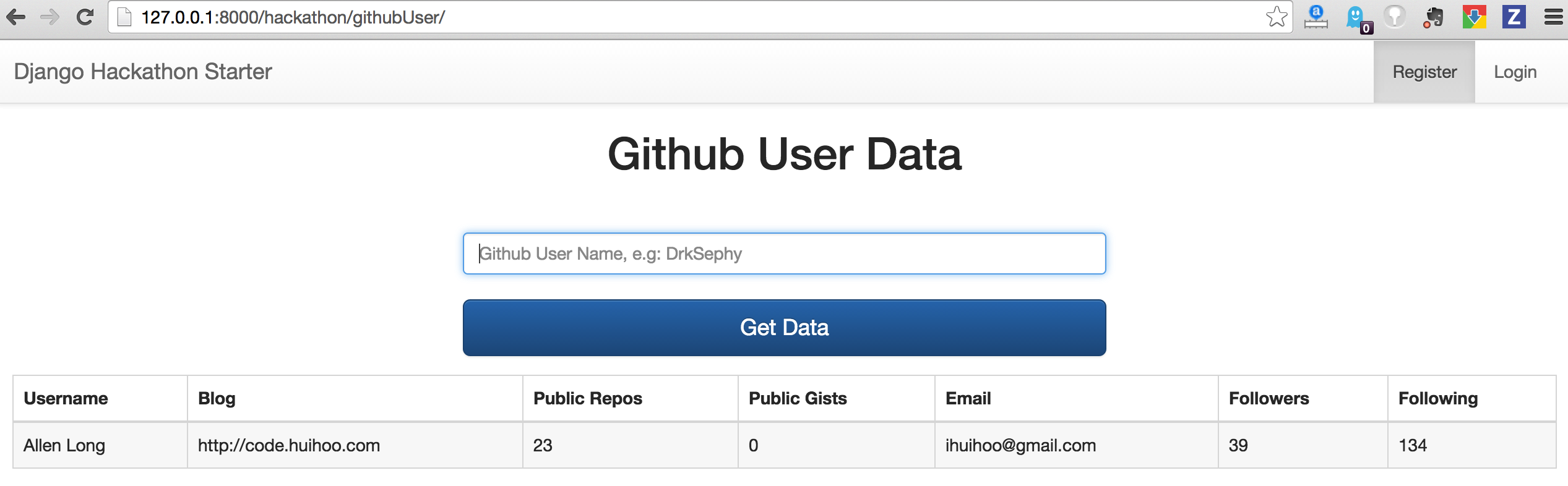Open the Evernote Web Clipper extension

click(x=1434, y=17)
